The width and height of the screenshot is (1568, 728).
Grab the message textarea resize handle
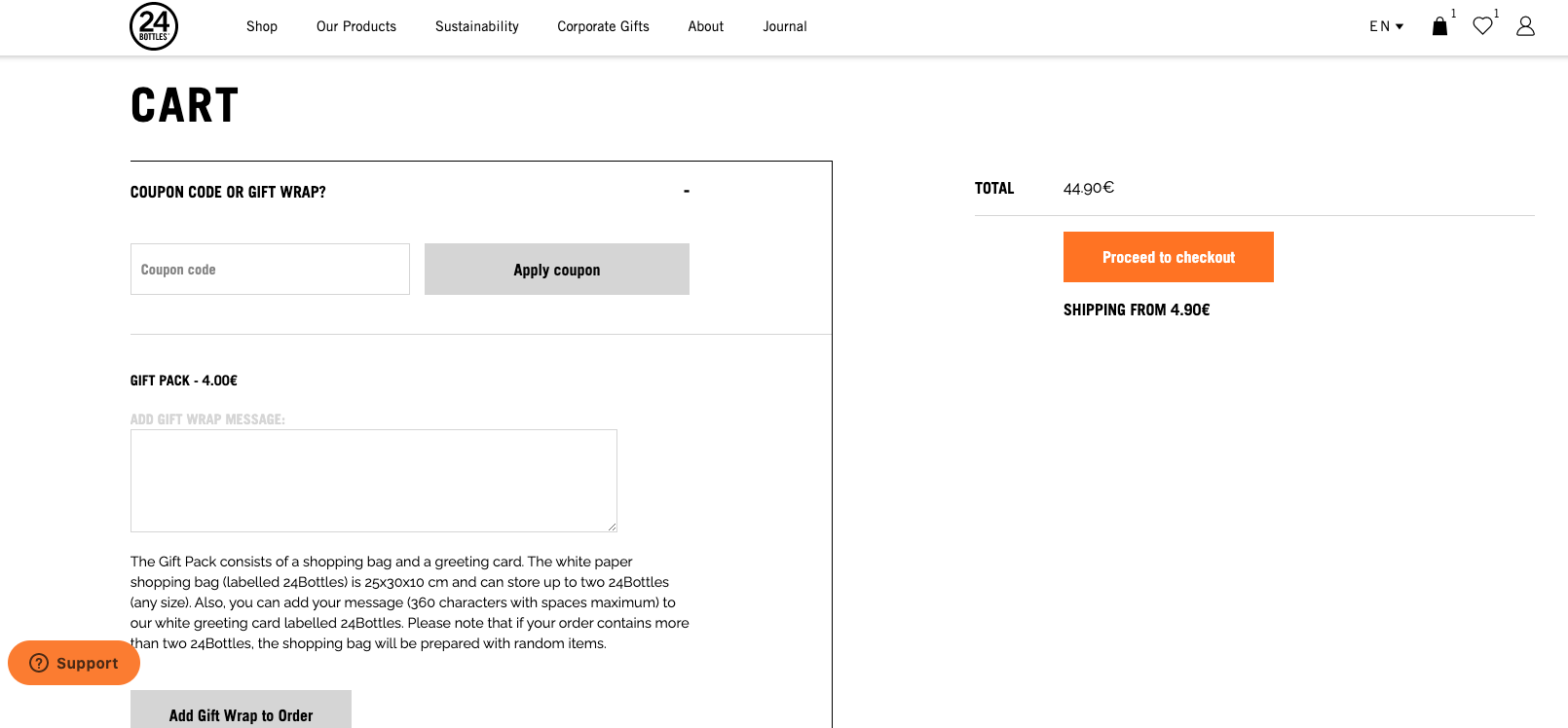612,527
